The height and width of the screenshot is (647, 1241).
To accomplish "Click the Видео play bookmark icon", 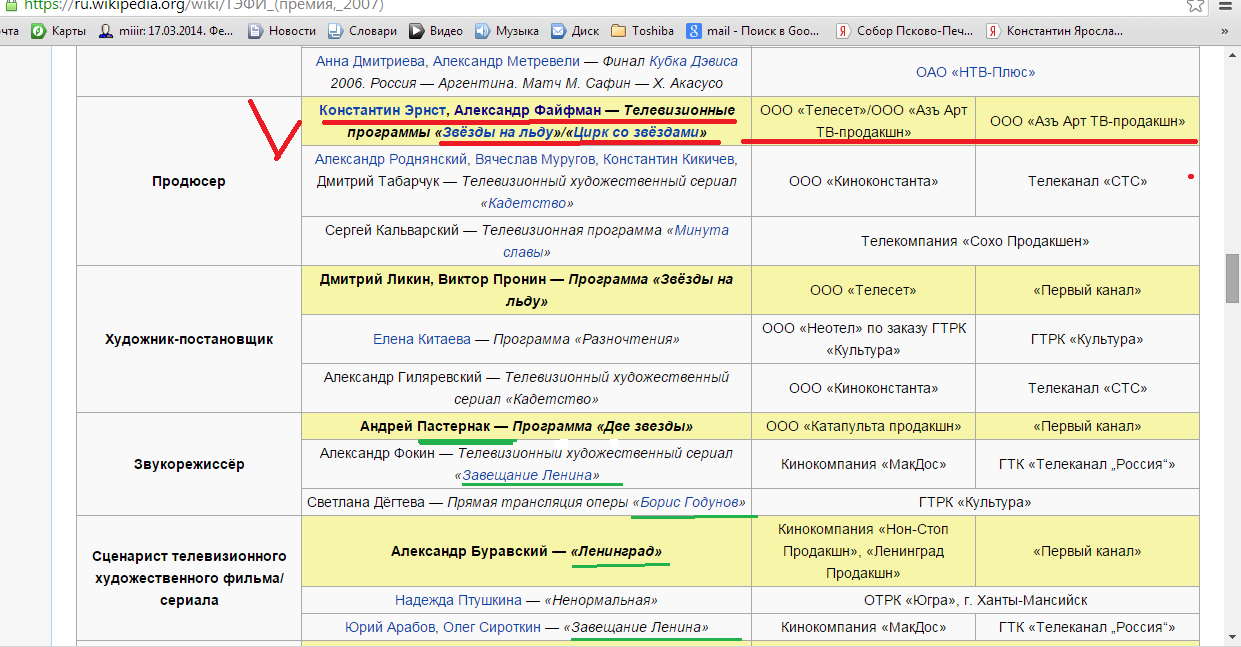I will click(x=416, y=30).
